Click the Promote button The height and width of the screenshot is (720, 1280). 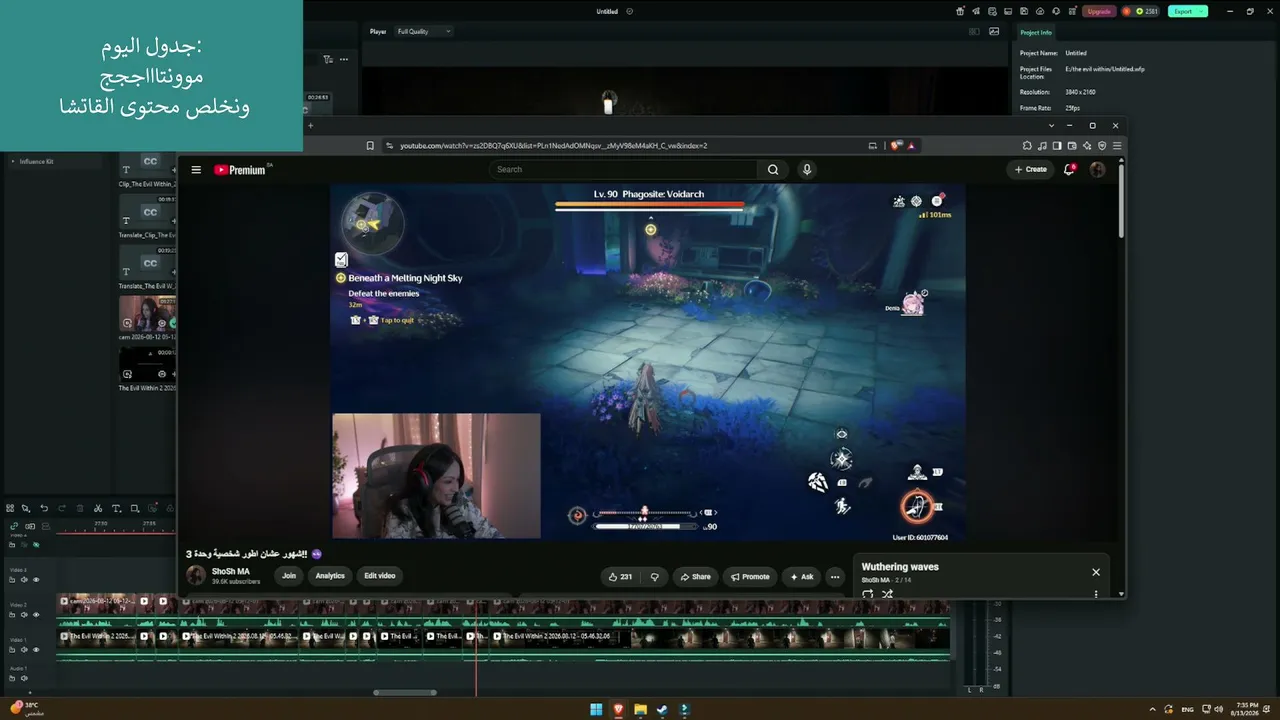750,577
